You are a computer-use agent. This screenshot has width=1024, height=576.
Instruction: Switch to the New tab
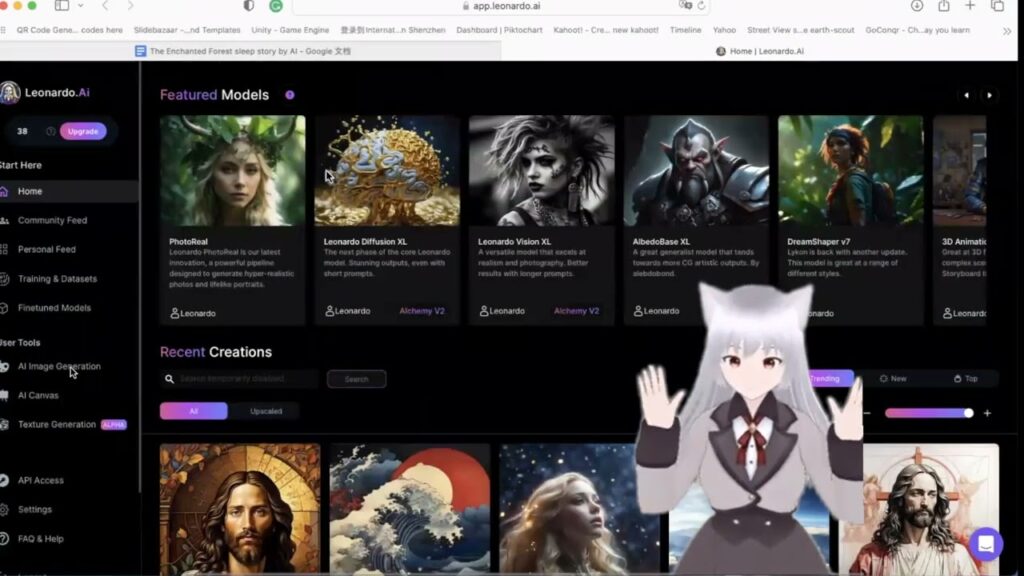tap(893, 379)
